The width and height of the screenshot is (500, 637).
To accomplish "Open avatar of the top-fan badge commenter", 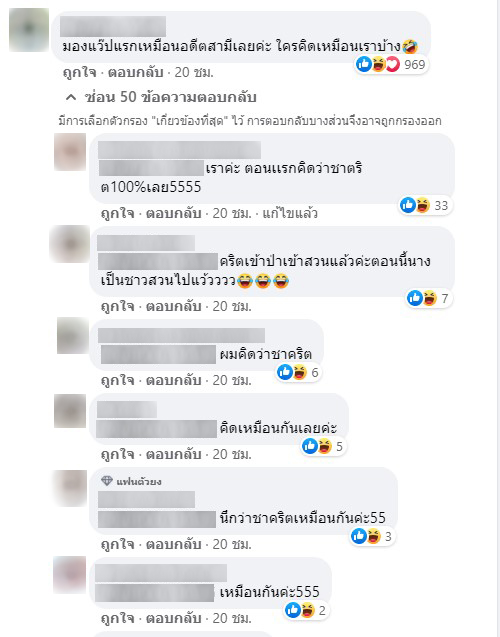I will (71, 488).
